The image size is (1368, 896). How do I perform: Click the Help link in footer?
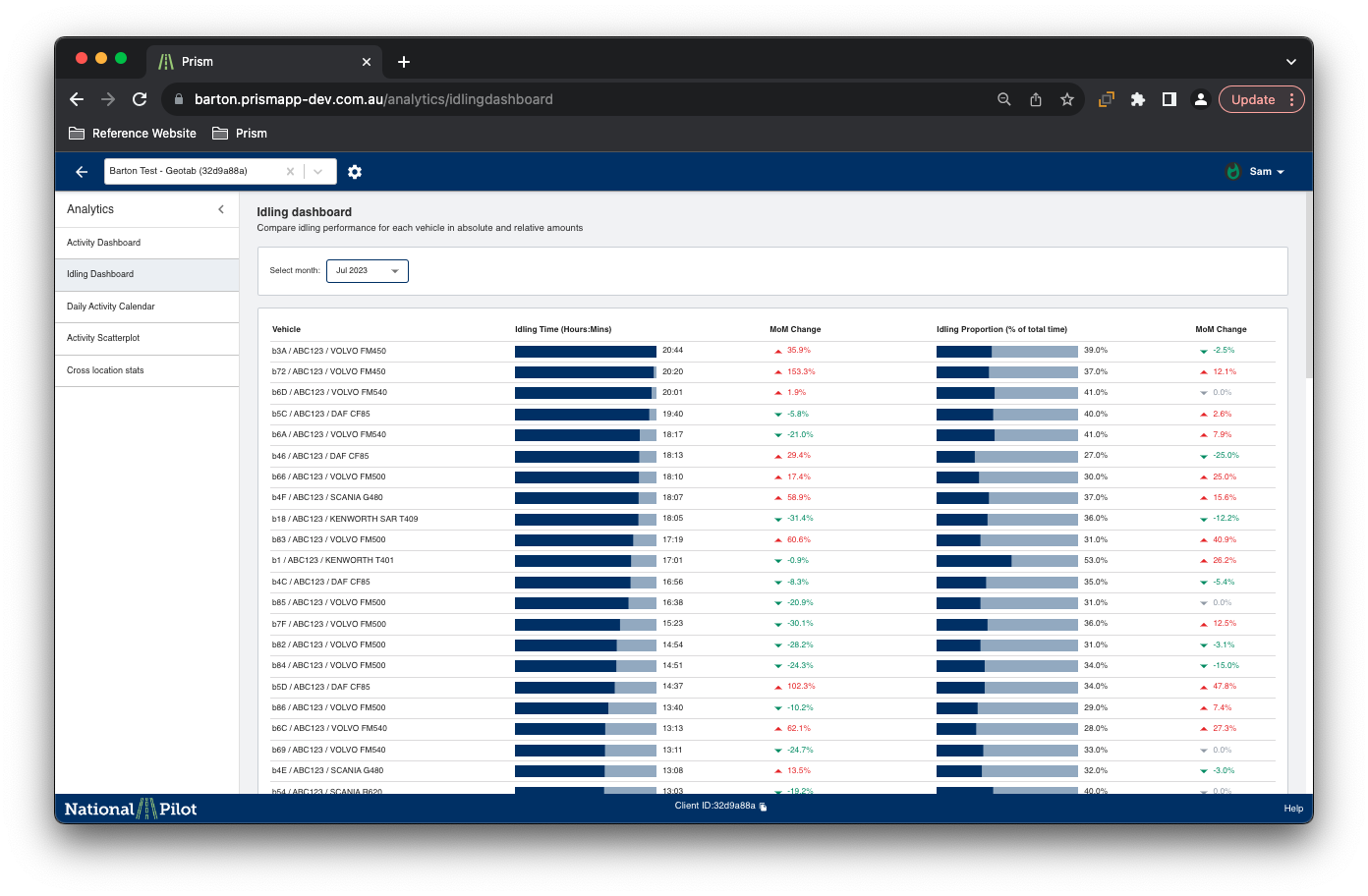click(1293, 809)
